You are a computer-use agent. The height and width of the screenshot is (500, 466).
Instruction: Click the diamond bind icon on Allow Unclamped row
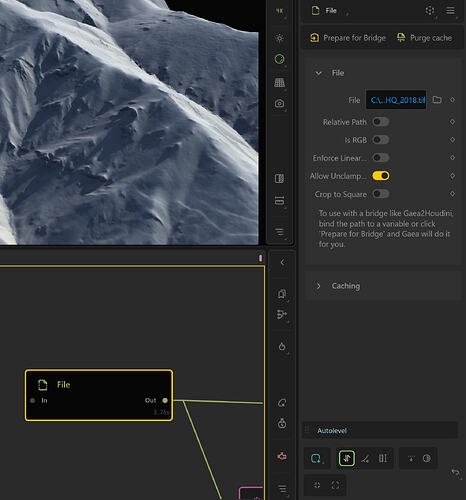click(x=452, y=176)
